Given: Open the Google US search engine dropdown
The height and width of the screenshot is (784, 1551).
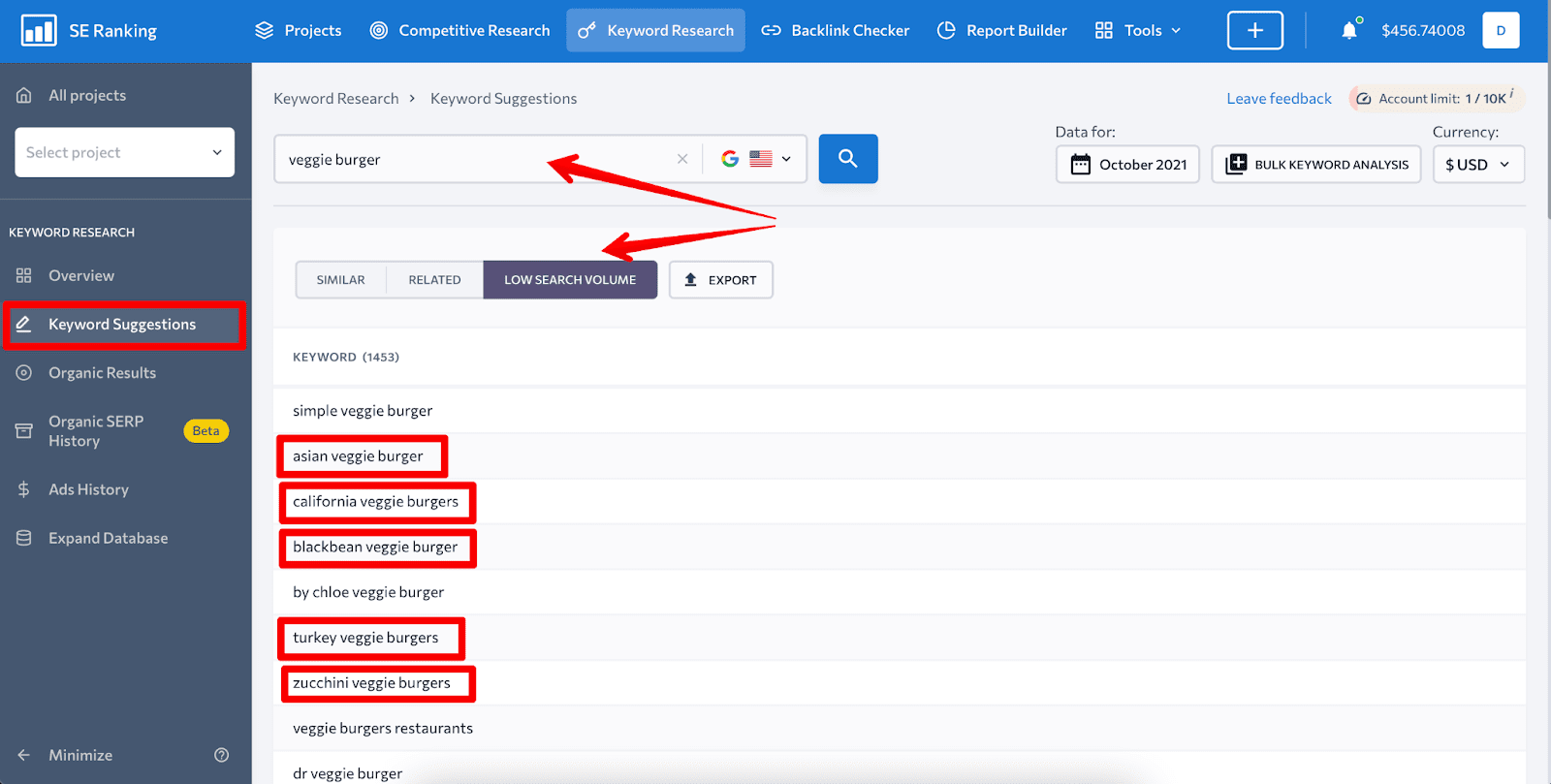Looking at the screenshot, I should point(756,159).
